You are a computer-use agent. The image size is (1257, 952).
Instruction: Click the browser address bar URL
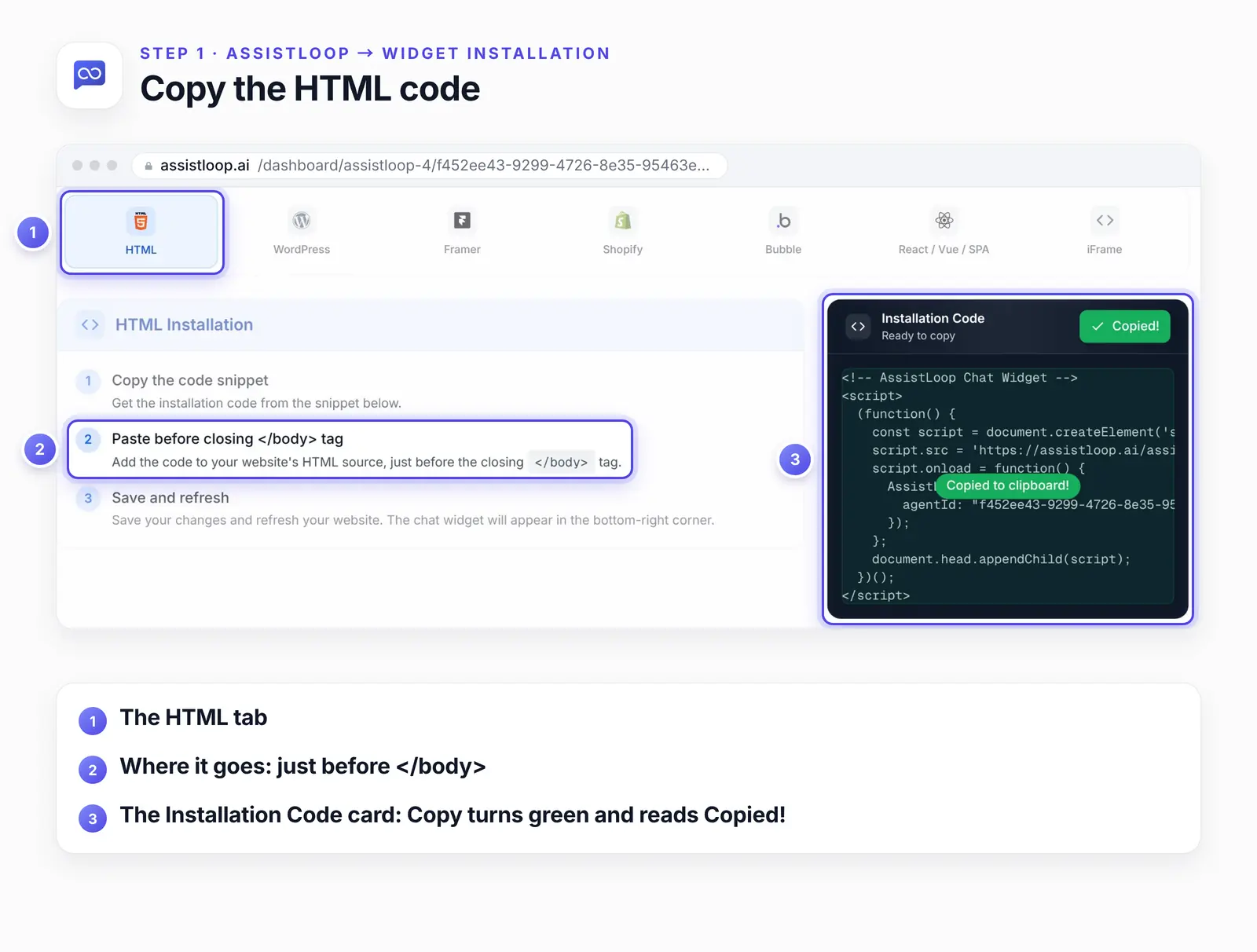tap(430, 166)
